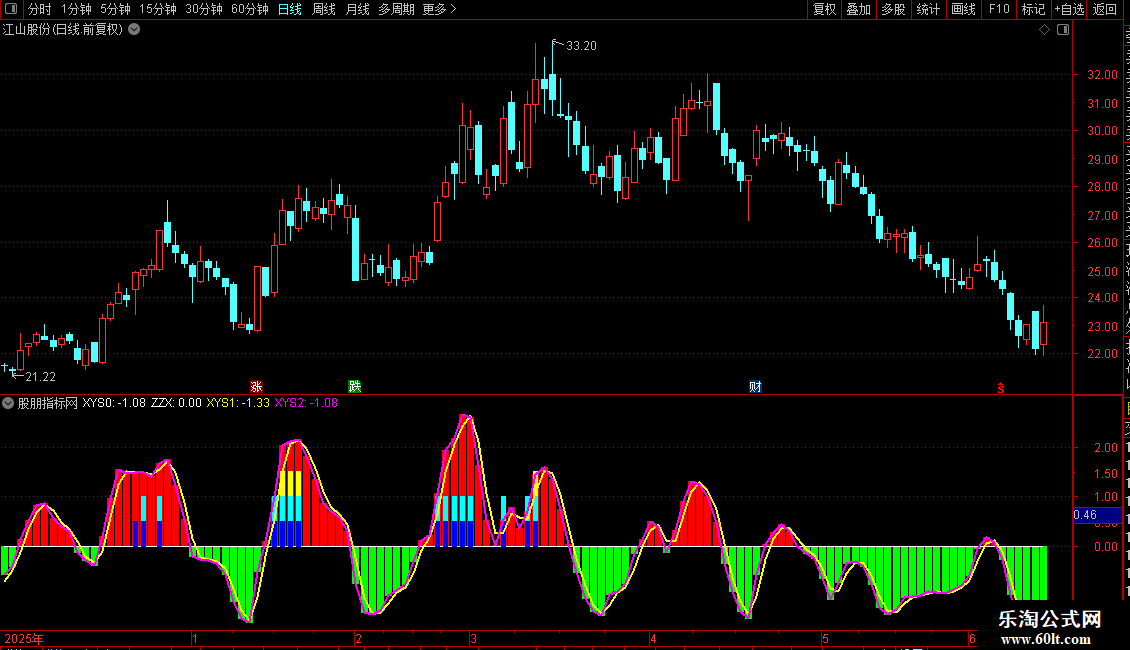1130x650 pixels.
Task: Open indicator dropdown beside 股朋指标网
Action: point(8,403)
